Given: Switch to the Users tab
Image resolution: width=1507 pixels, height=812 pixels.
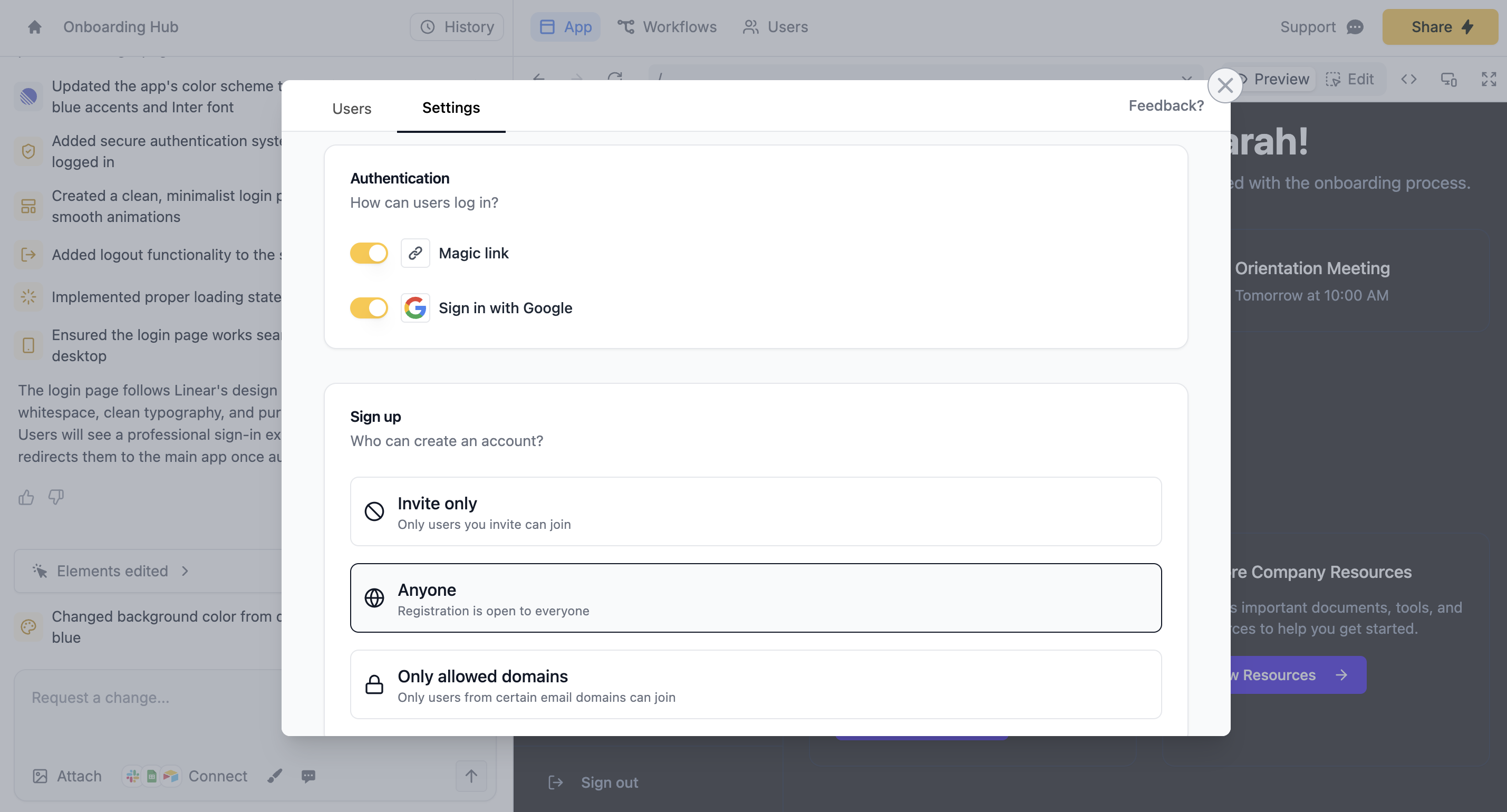Looking at the screenshot, I should tap(352, 108).
